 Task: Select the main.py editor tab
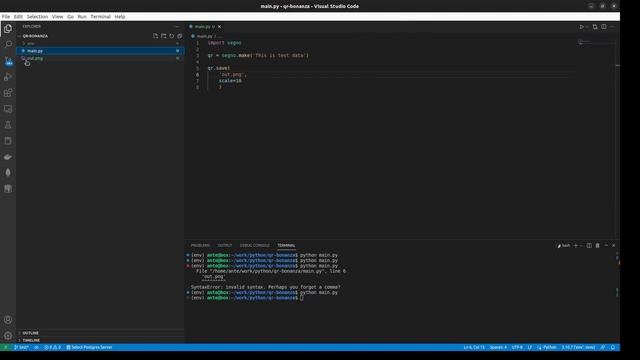[x=205, y=27]
